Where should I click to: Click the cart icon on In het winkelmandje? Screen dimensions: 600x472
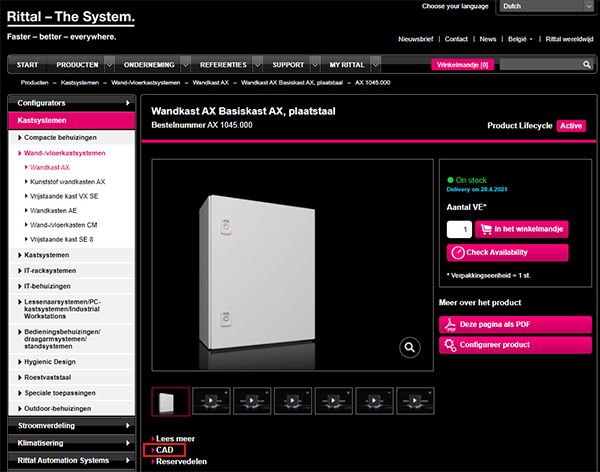point(483,229)
